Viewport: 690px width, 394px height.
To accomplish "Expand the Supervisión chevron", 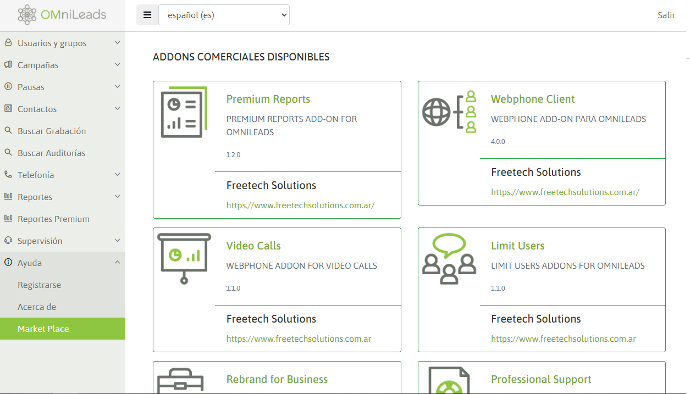I will (x=117, y=240).
